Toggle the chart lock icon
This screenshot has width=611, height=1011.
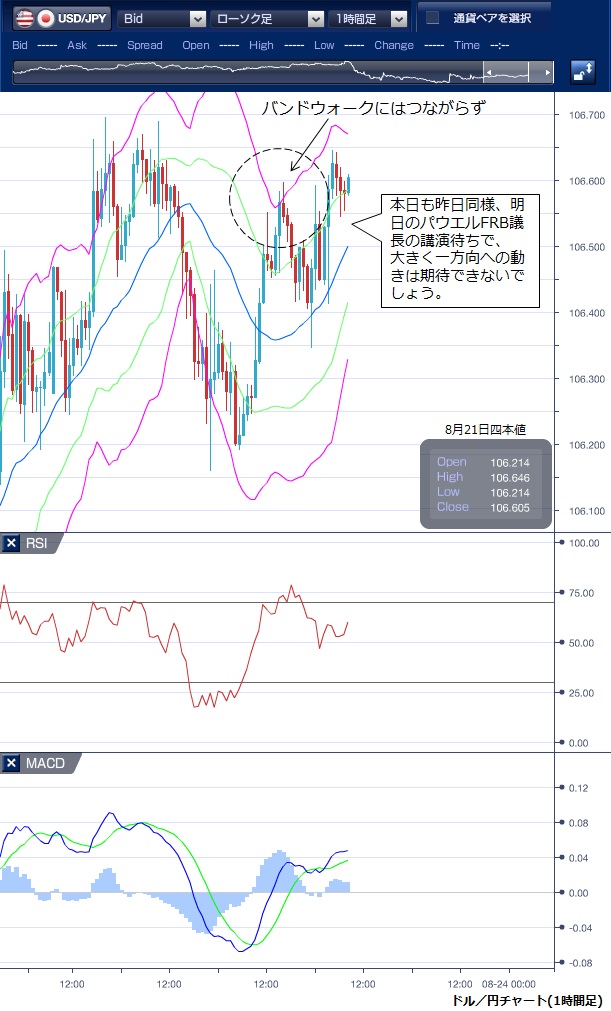[x=583, y=72]
